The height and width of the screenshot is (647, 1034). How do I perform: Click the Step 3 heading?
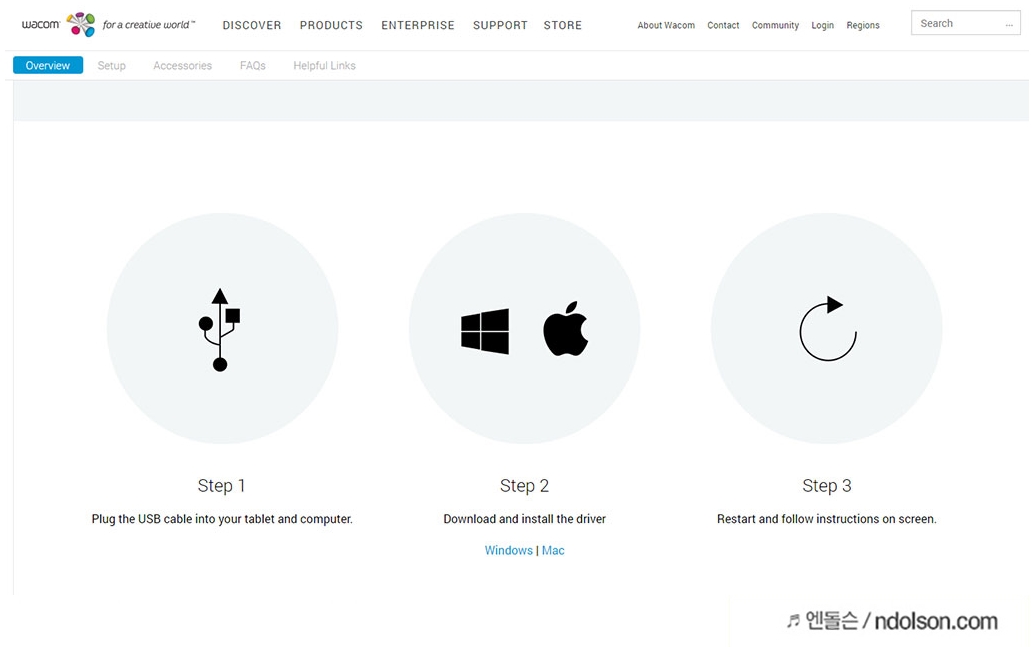click(827, 486)
